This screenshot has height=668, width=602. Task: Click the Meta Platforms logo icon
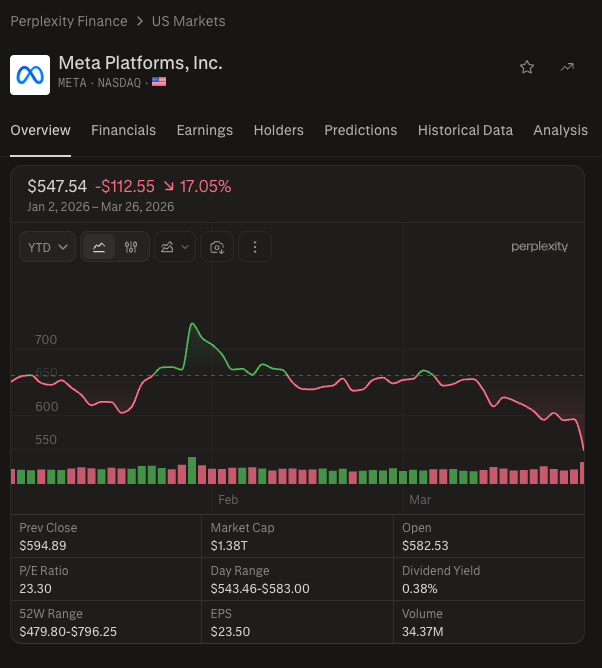30,75
